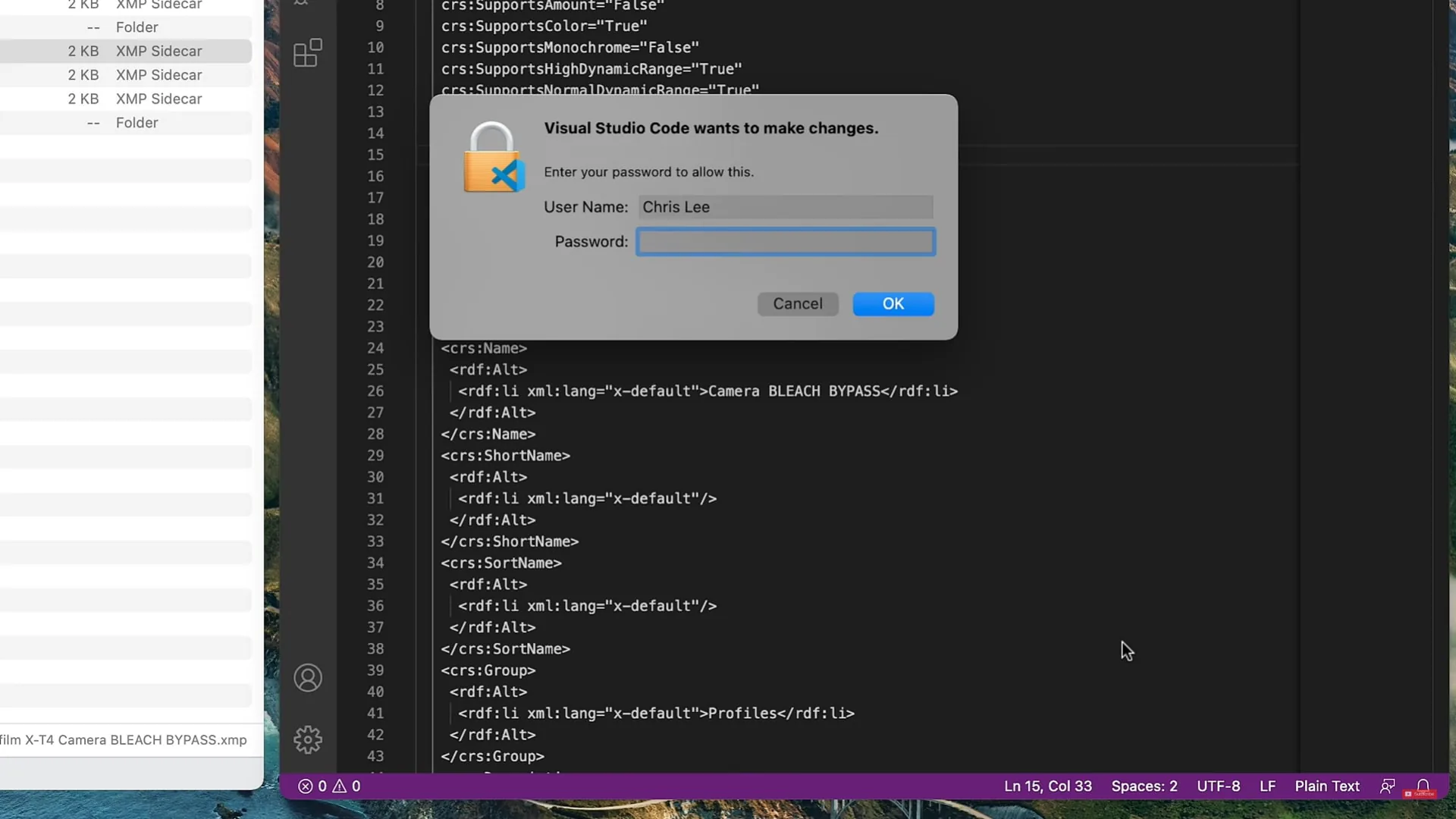Click line 11 SupportsHighDynamicRange attribute
Image resolution: width=1456 pixels, height=819 pixels.
[591, 69]
